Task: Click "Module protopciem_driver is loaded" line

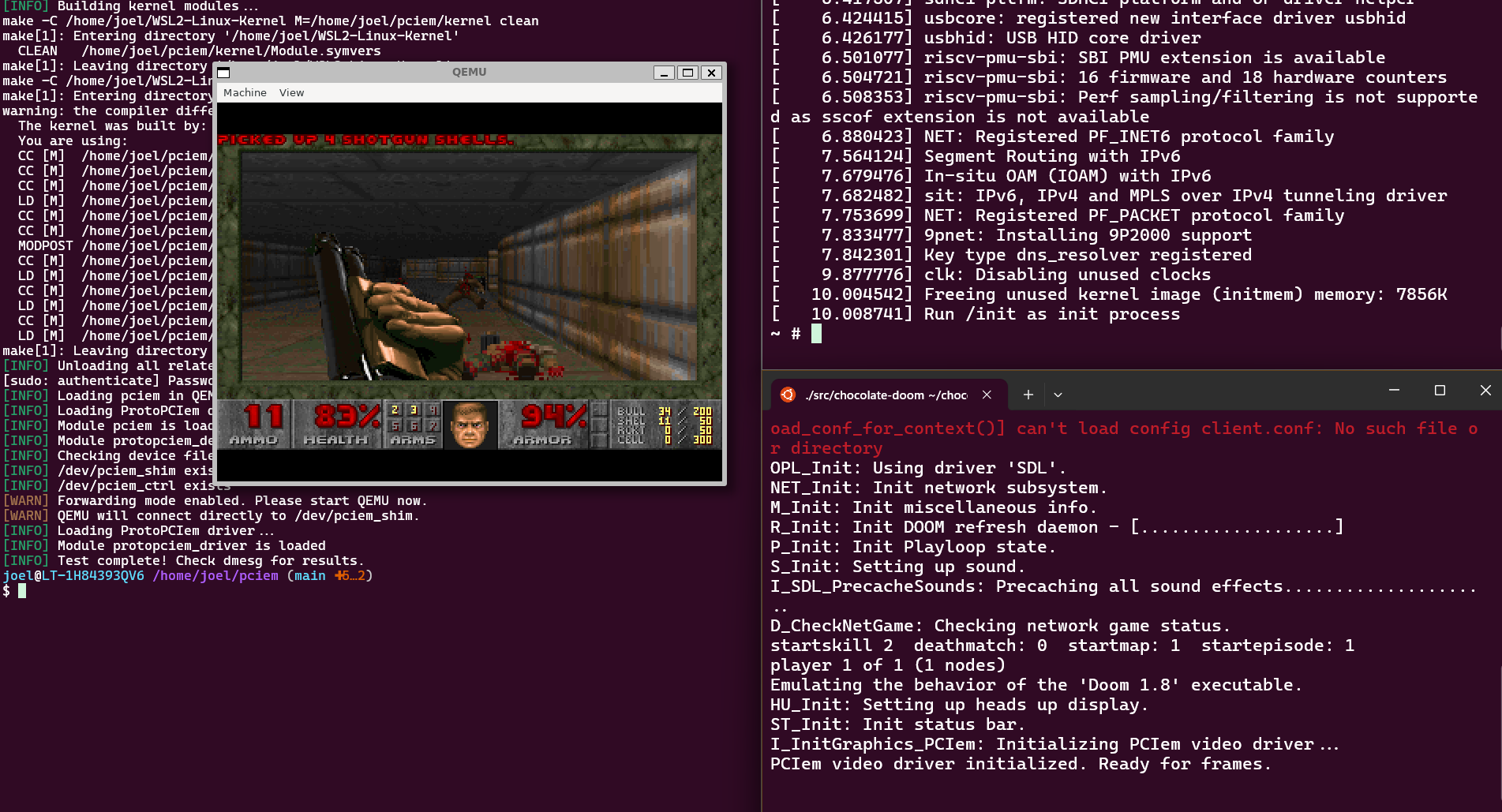Action: (164, 546)
